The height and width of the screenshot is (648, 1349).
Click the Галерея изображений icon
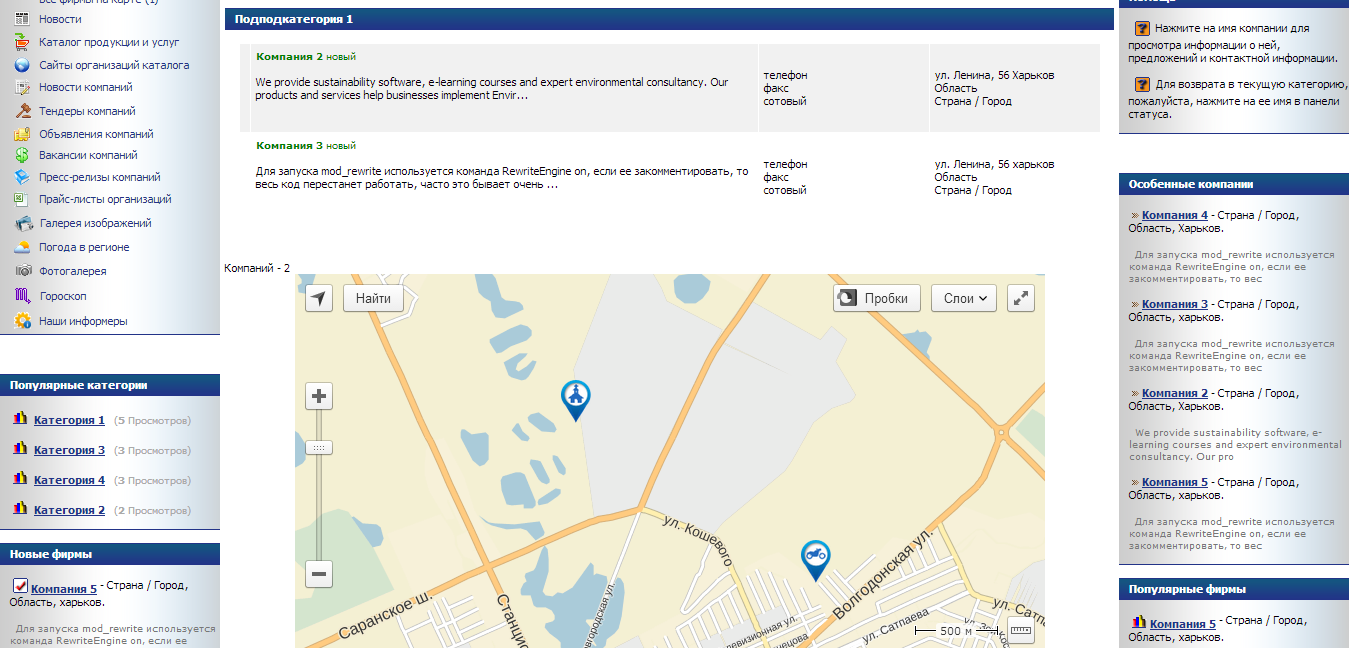[x=22, y=223]
